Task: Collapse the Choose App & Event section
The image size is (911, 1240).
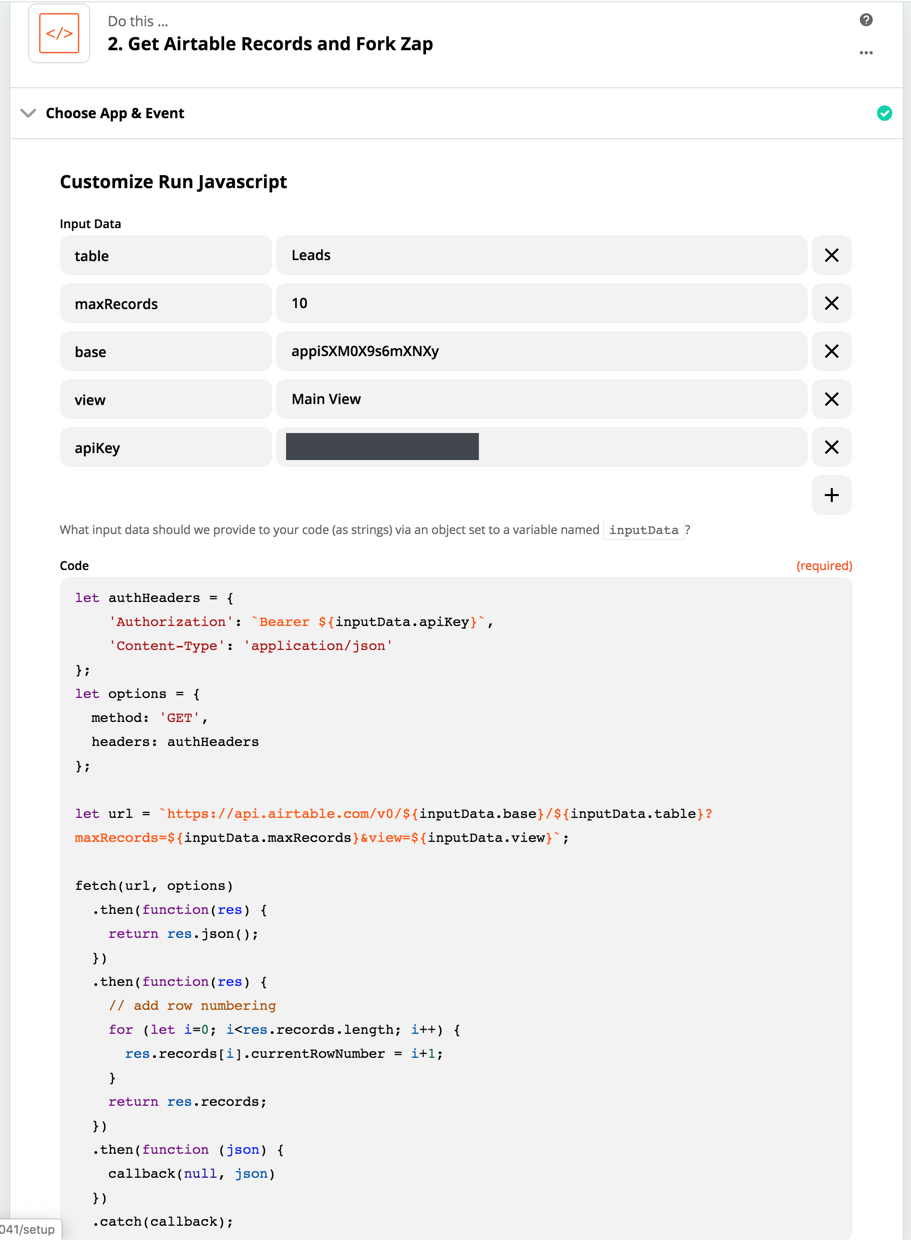Action: (x=28, y=113)
